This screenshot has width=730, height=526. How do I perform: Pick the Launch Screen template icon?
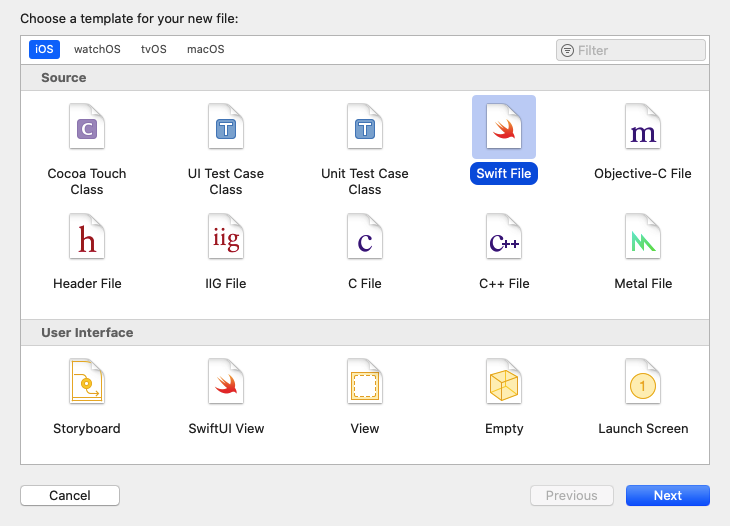coord(643,382)
